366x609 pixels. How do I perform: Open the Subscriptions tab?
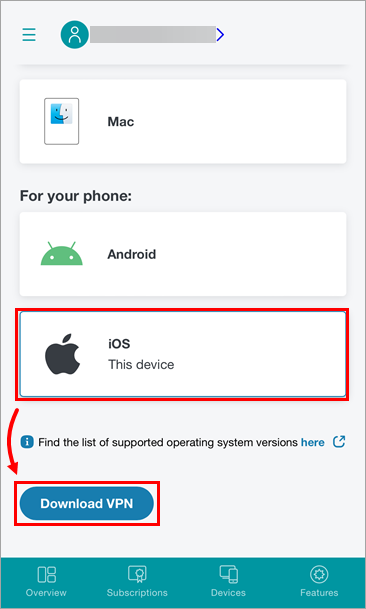137,581
